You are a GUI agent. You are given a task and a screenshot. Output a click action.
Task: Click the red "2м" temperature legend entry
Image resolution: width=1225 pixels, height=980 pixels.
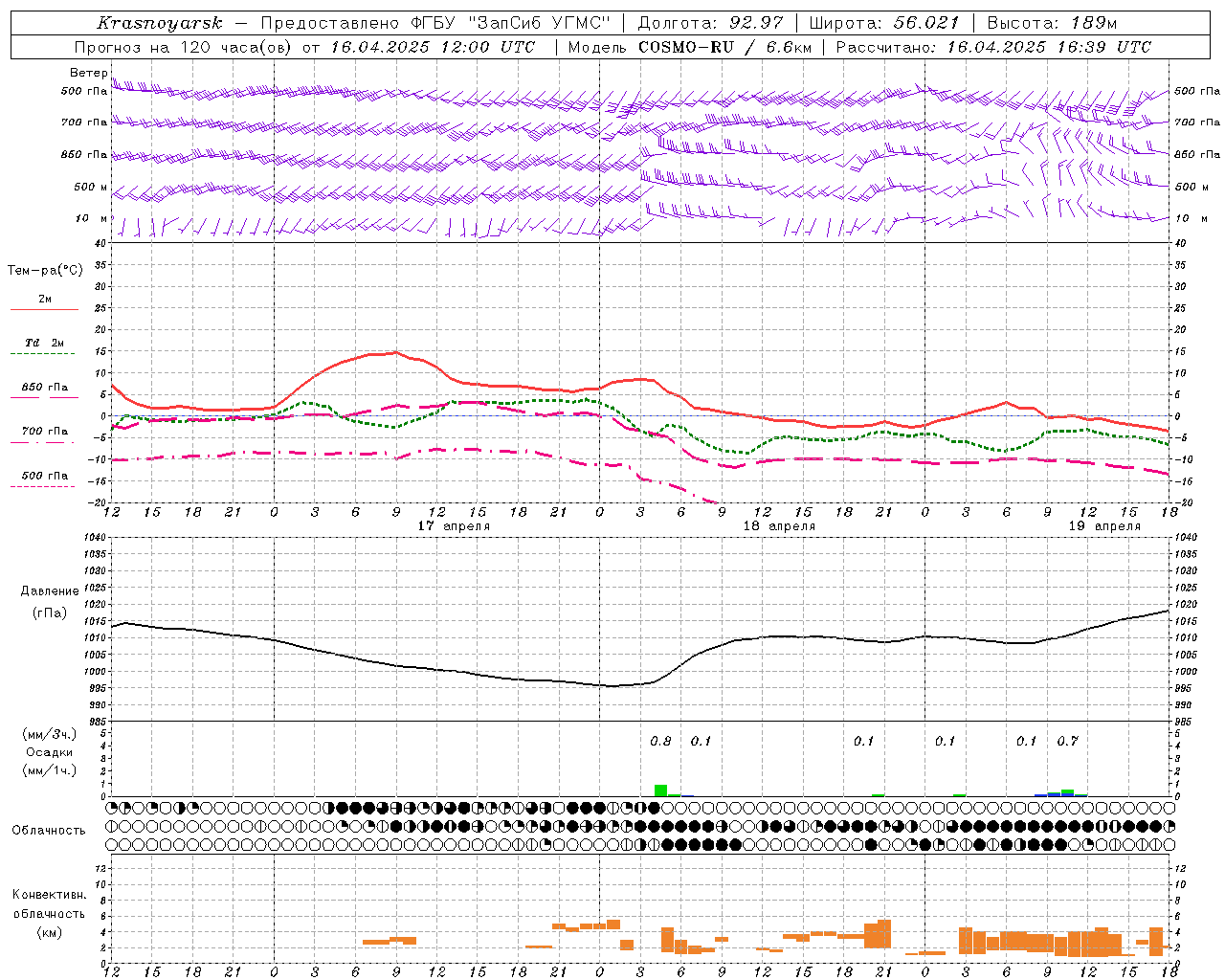pyautogui.click(x=44, y=300)
